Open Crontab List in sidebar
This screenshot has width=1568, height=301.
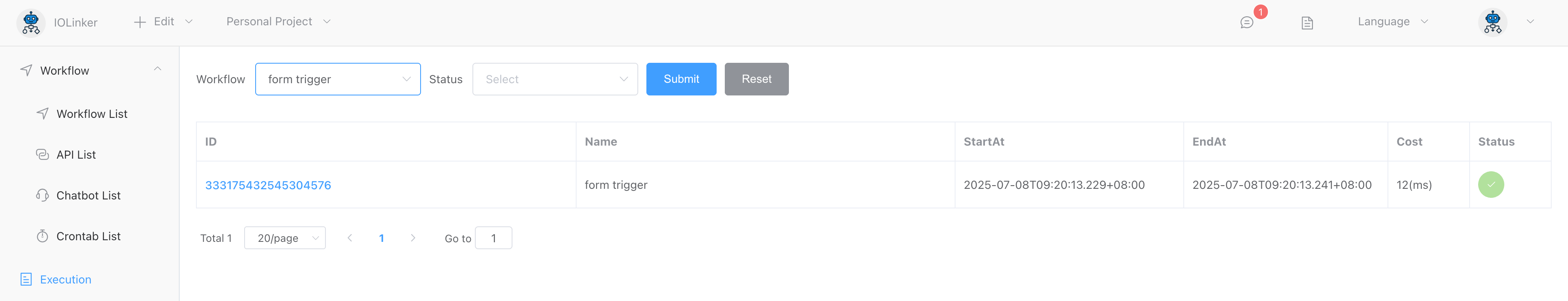(88, 236)
